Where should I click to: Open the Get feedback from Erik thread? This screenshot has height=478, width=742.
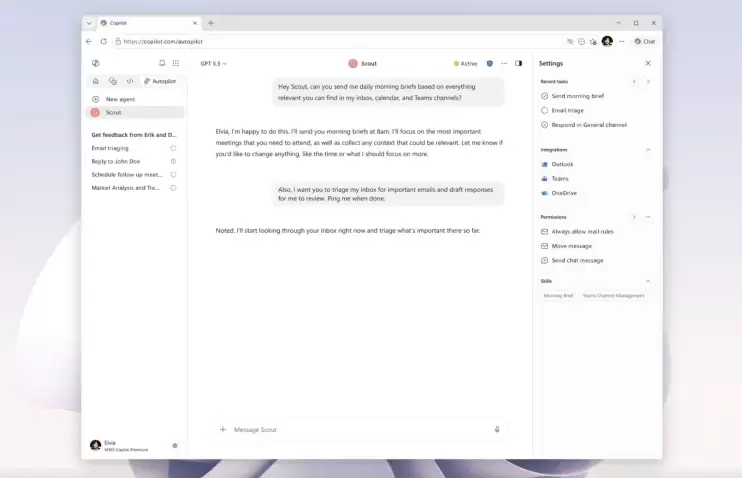(133, 135)
